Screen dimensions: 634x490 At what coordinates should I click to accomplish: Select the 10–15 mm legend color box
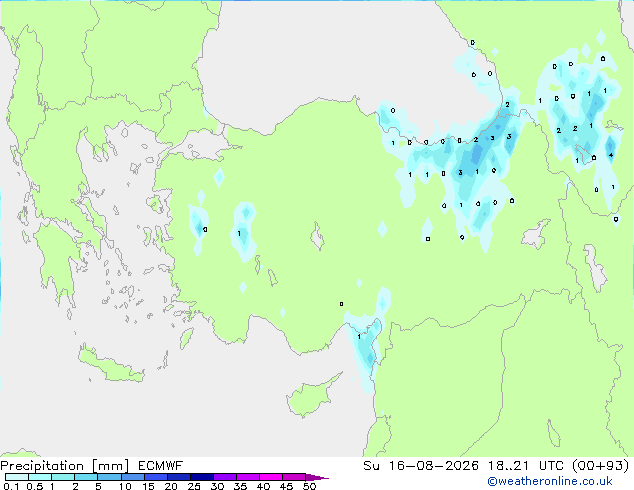tap(132, 477)
